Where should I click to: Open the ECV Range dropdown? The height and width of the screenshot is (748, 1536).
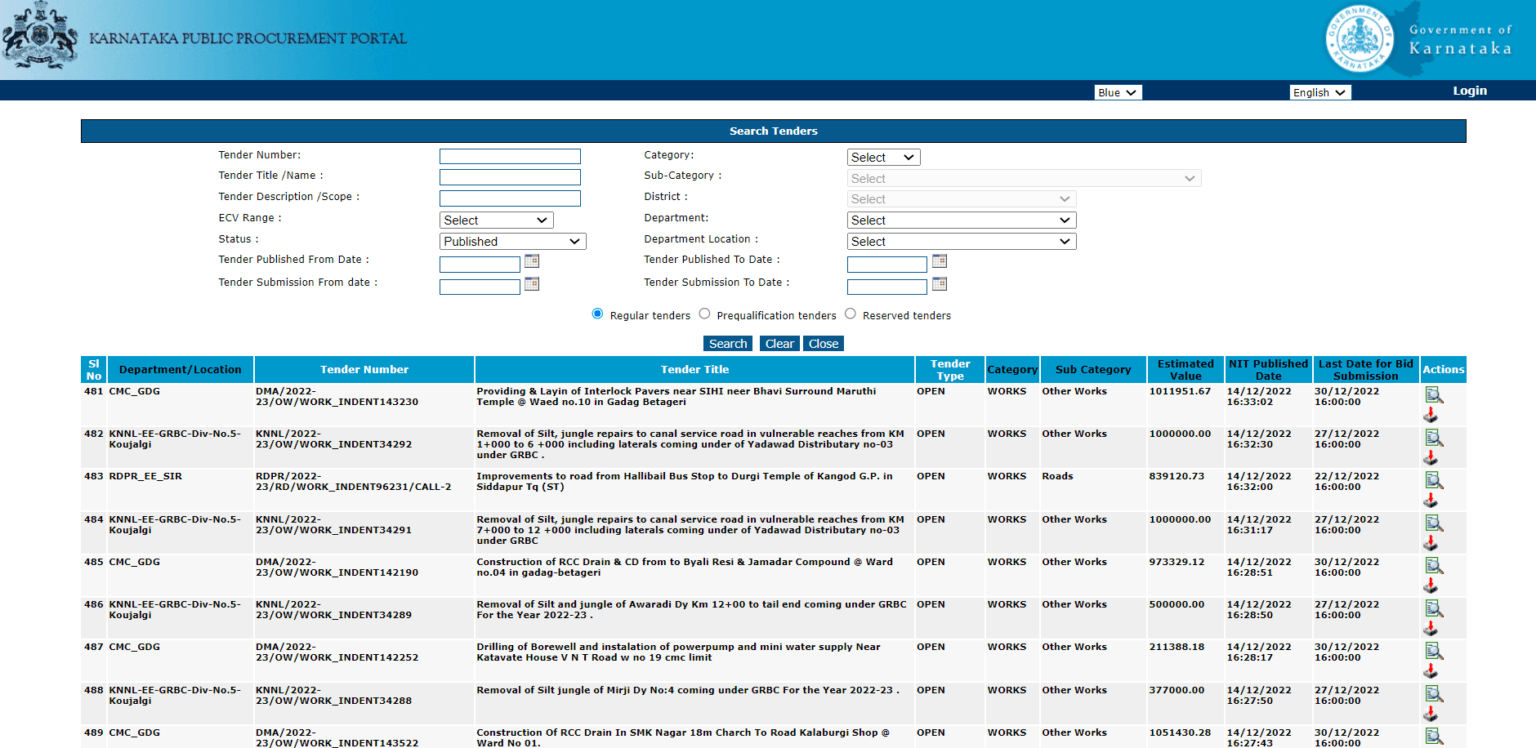(495, 219)
